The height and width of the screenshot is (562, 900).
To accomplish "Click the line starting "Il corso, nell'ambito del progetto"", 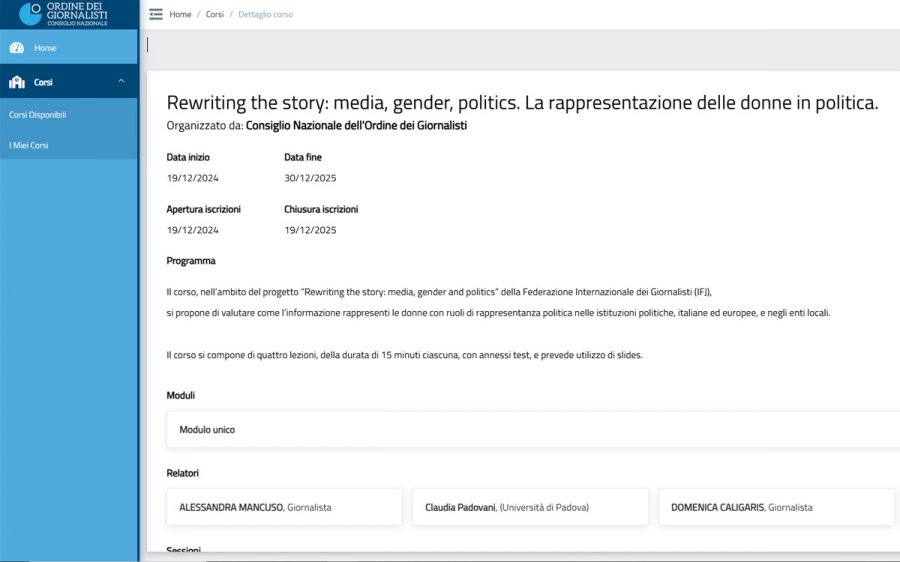I will (x=439, y=292).
